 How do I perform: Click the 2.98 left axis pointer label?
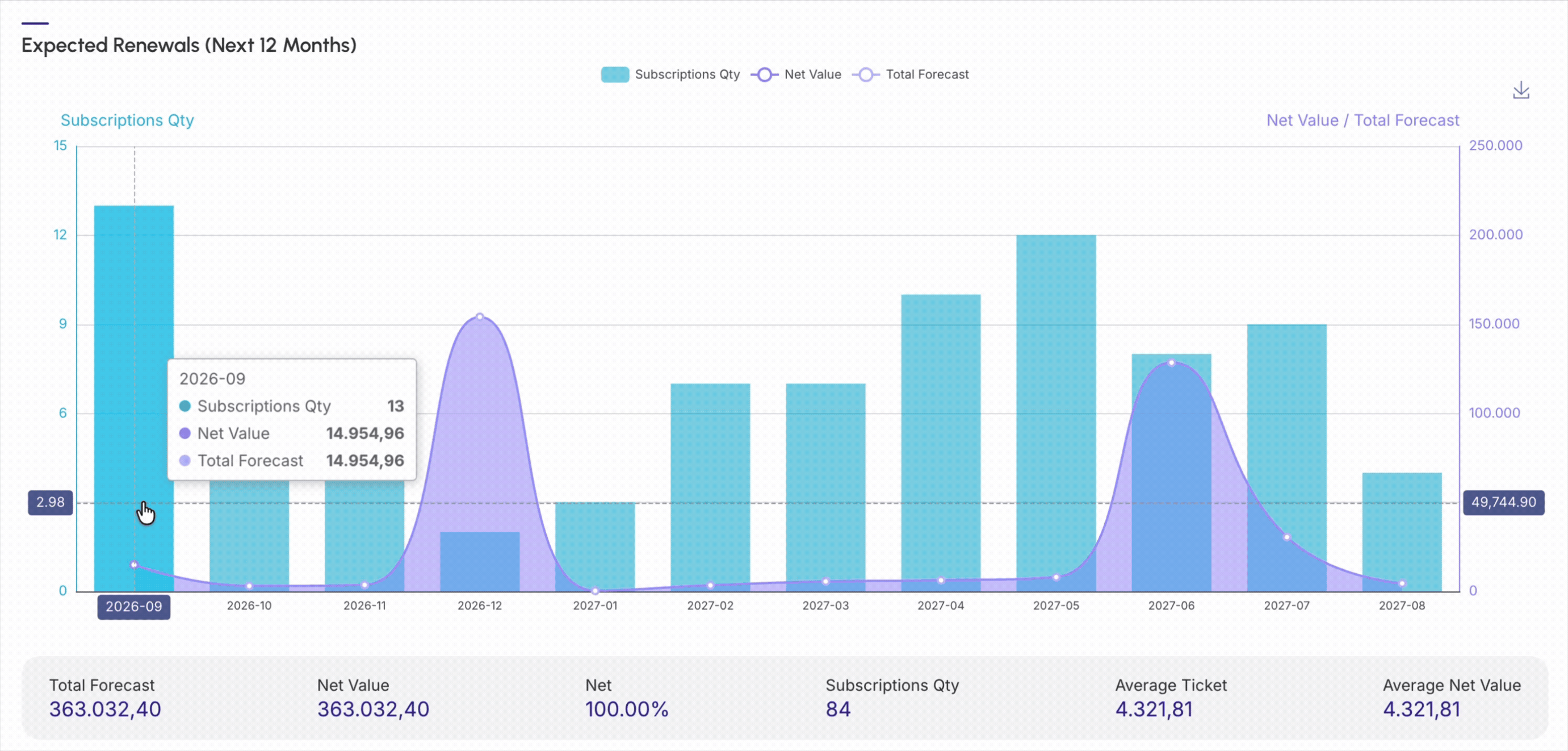50,503
